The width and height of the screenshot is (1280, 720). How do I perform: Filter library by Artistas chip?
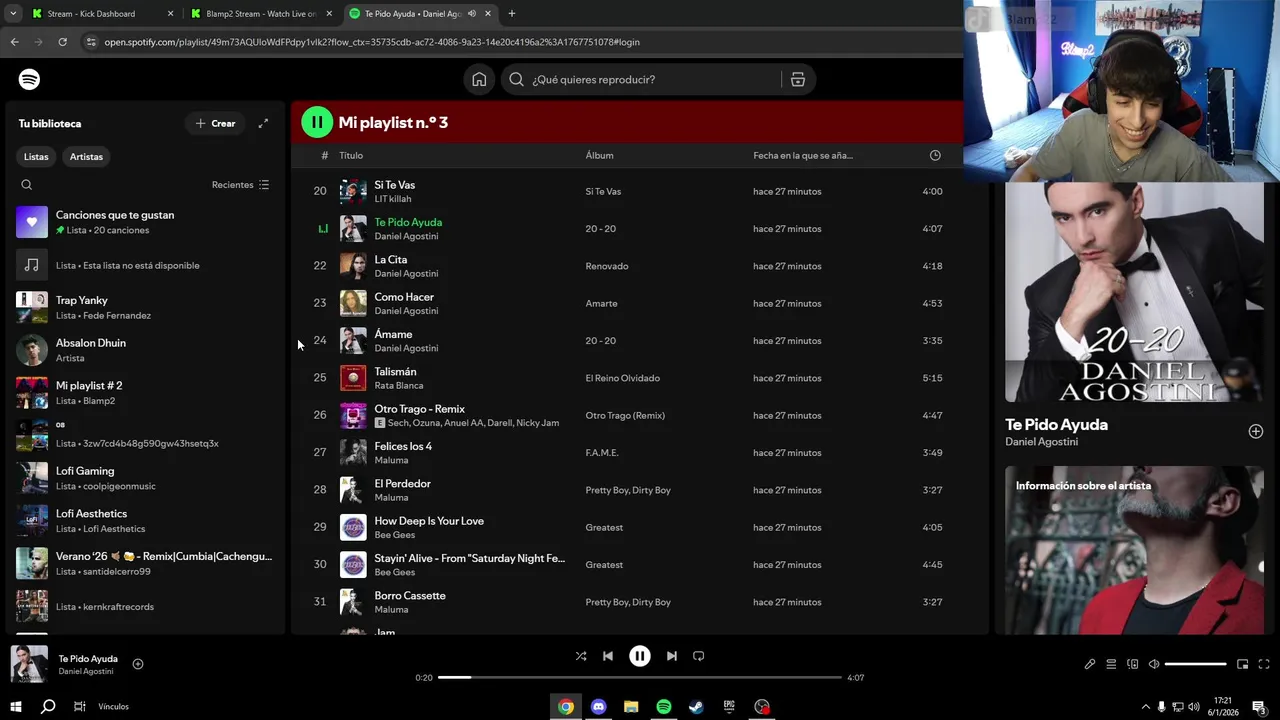pyautogui.click(x=86, y=157)
